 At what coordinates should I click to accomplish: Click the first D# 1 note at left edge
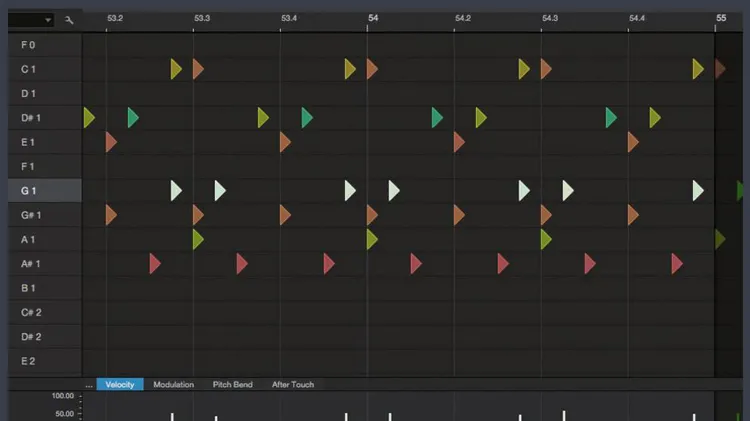[x=88, y=118]
